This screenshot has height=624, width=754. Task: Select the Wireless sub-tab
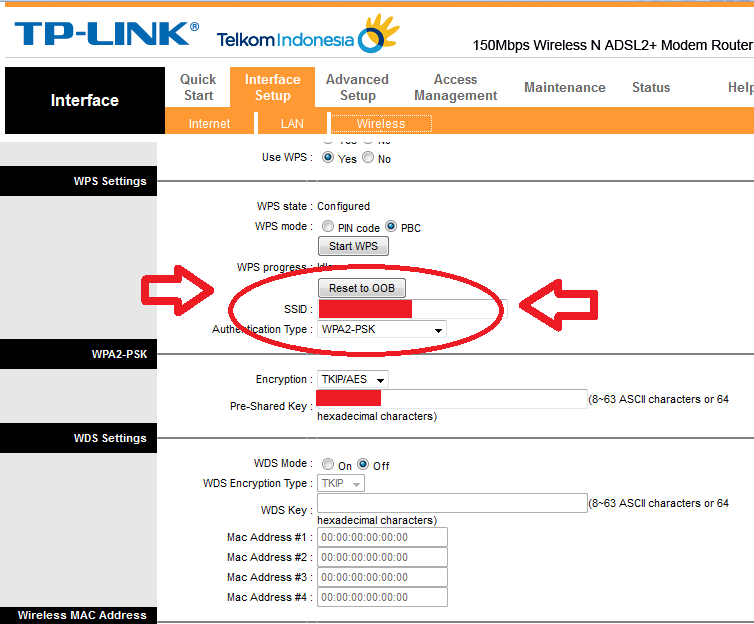[x=381, y=124]
